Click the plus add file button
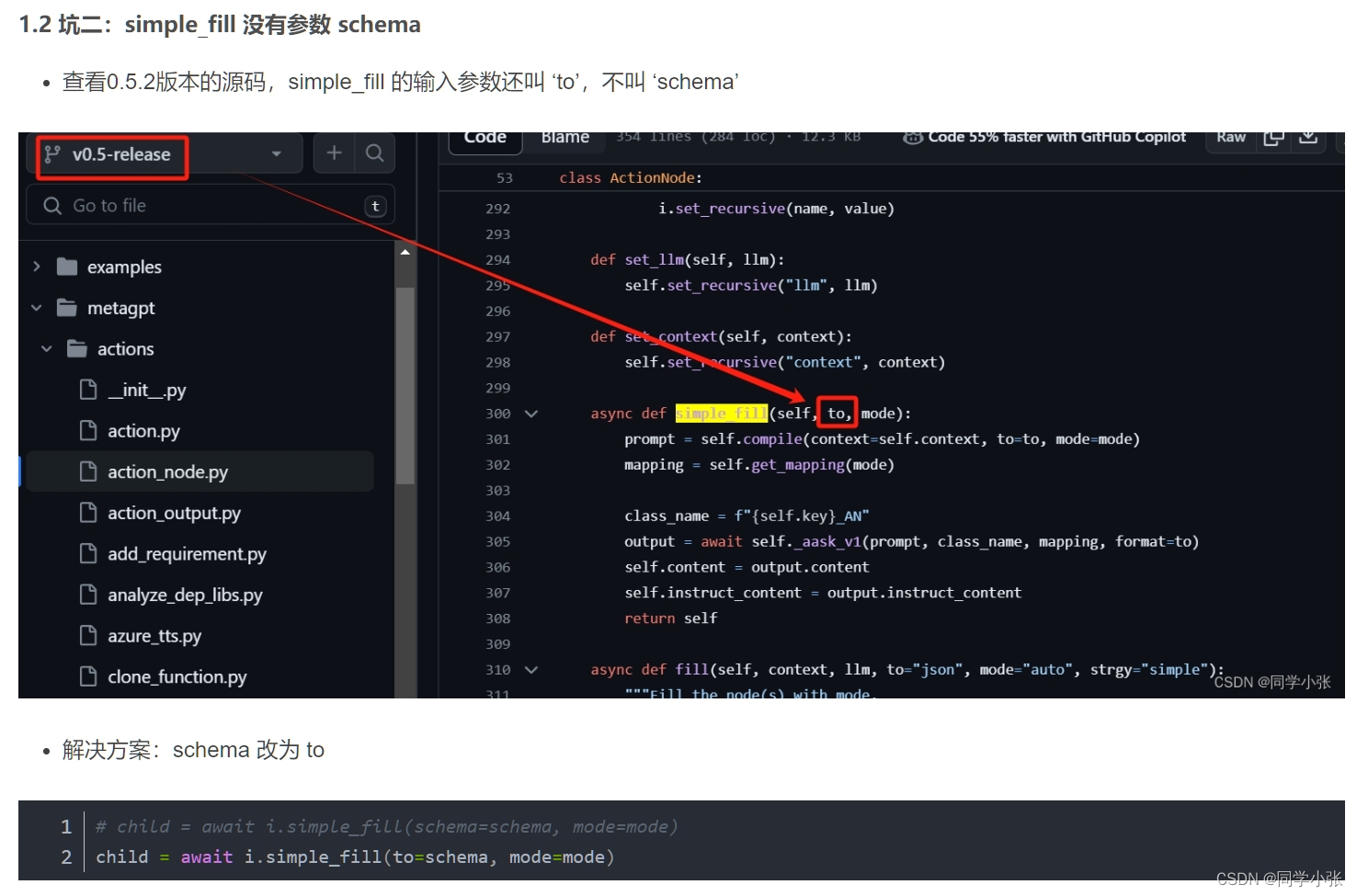 334,153
